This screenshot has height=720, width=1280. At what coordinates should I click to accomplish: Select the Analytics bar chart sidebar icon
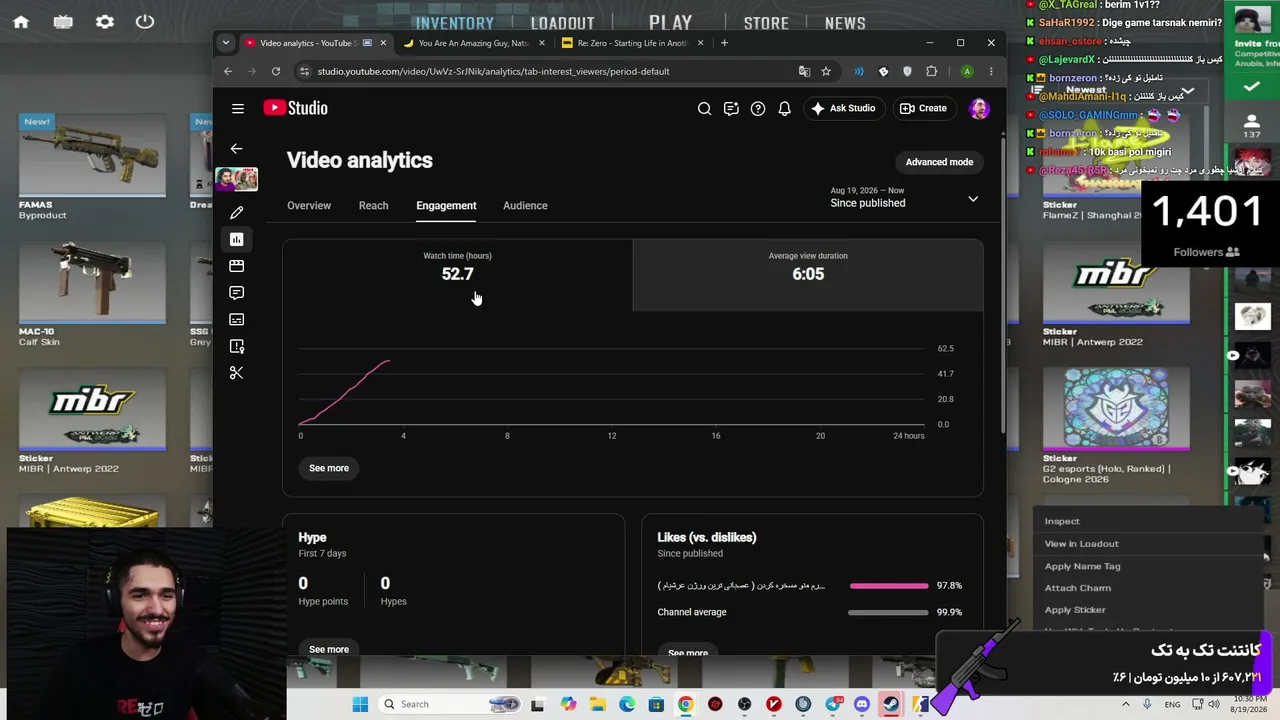[x=236, y=239]
